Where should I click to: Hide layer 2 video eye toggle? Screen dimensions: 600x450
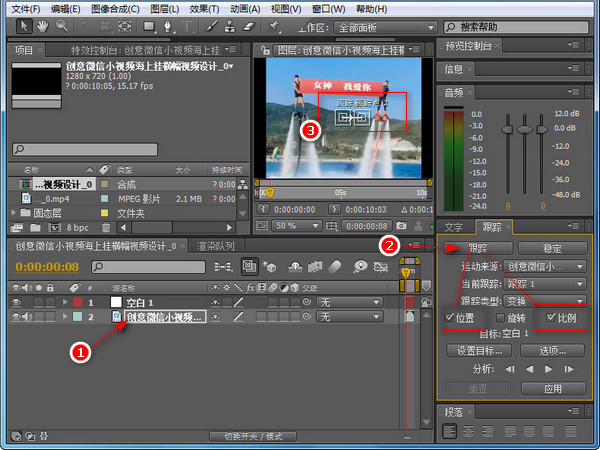[16, 317]
